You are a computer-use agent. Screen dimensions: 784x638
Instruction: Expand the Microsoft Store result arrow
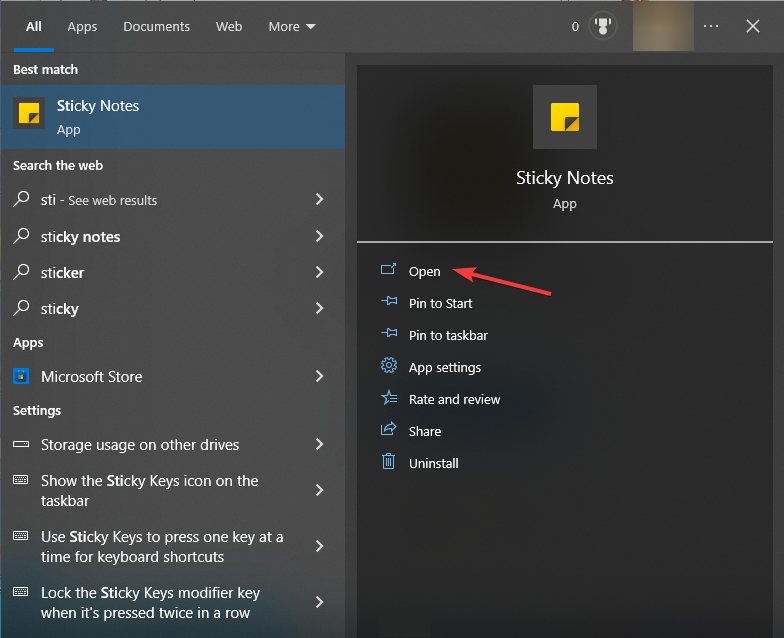[320, 376]
